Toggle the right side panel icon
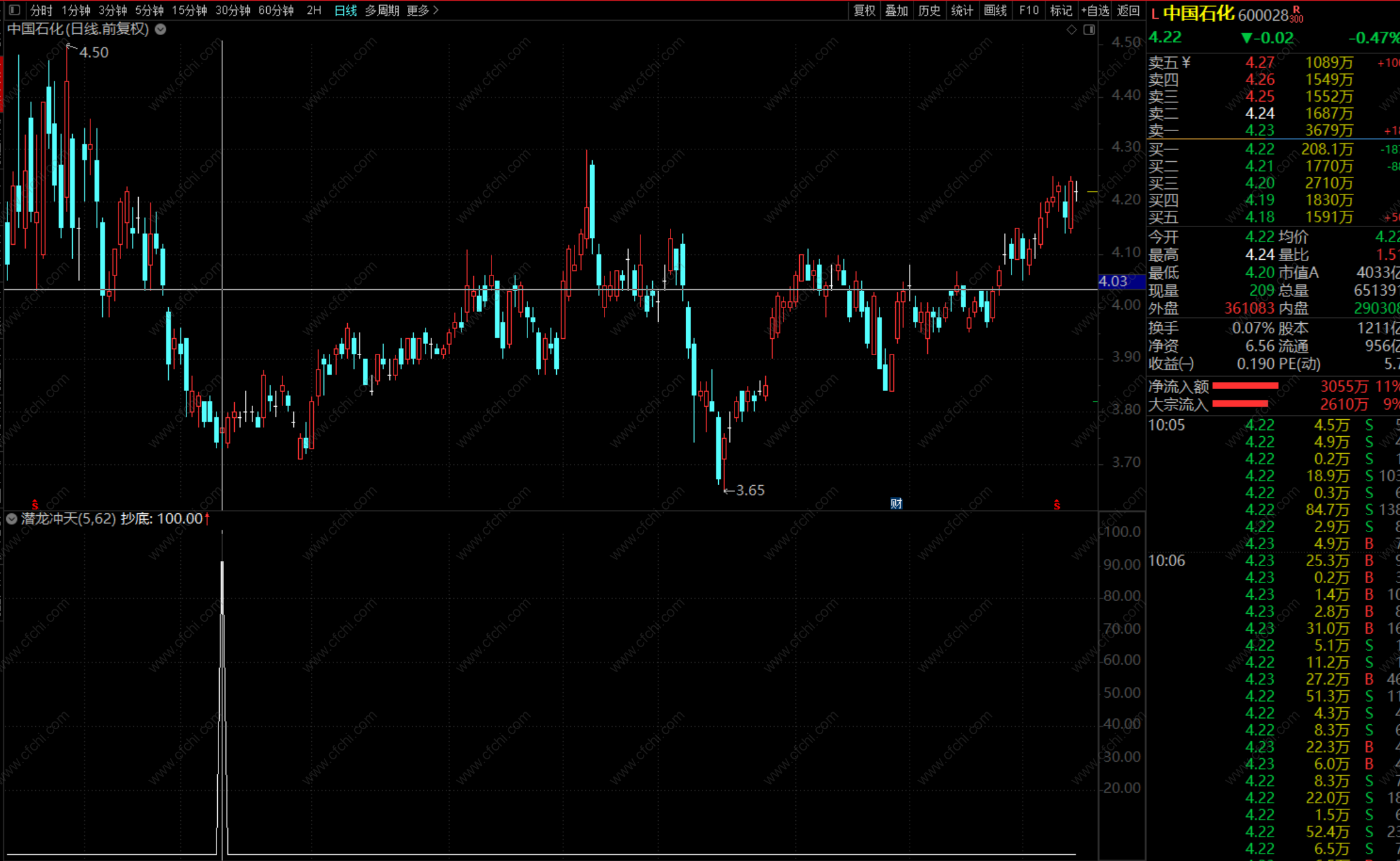The height and width of the screenshot is (861, 1400). click(1089, 29)
